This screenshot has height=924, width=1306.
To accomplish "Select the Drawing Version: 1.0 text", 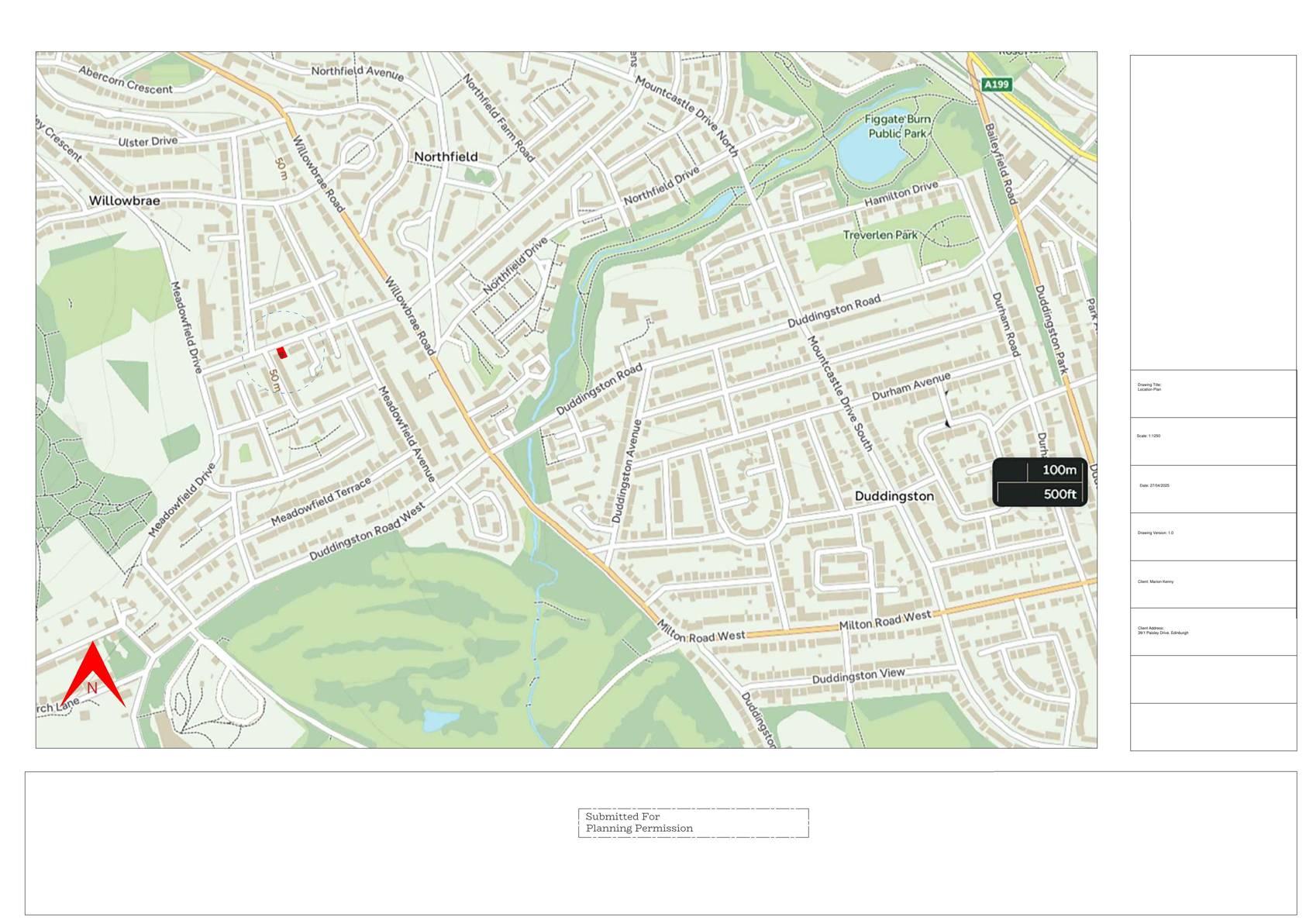I will [1156, 533].
